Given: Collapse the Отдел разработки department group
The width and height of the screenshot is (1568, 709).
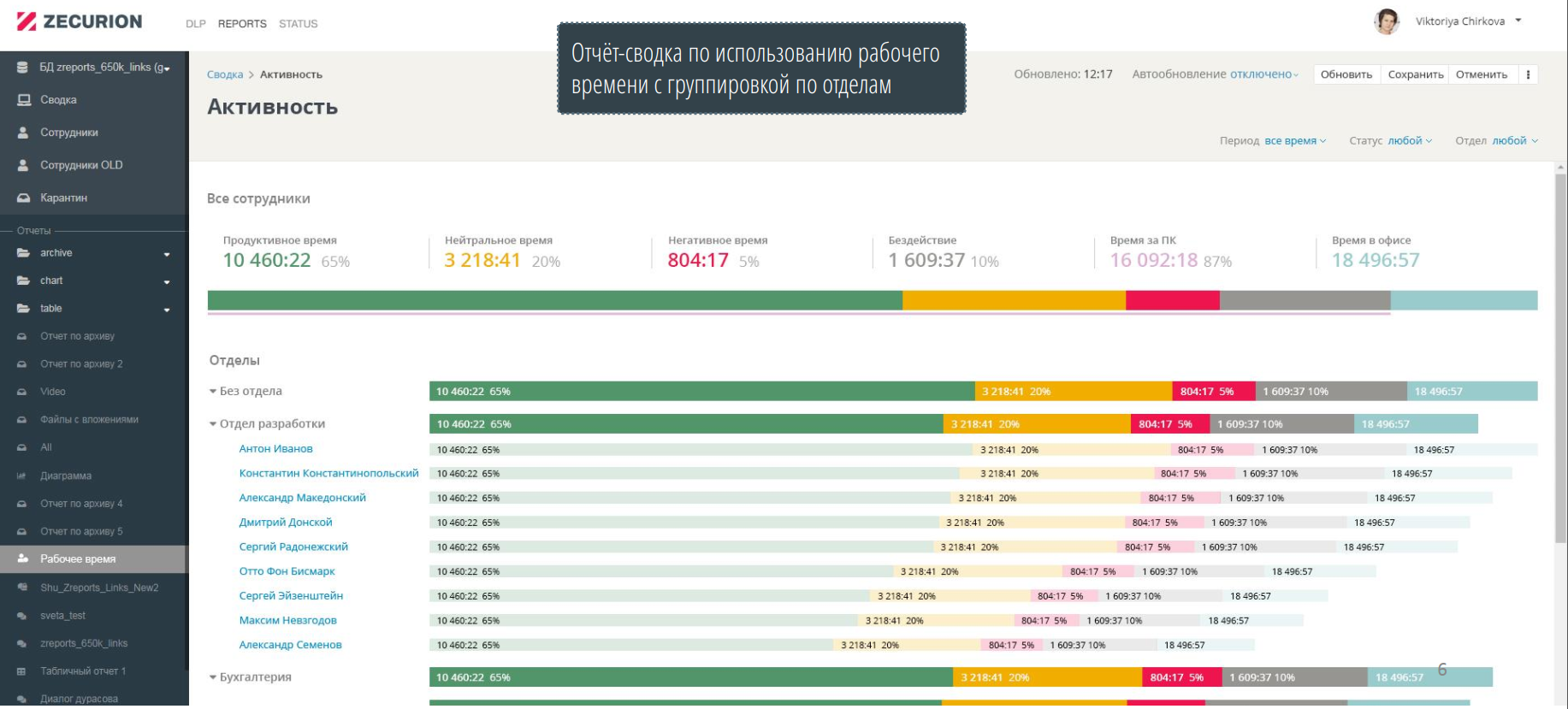Looking at the screenshot, I should 213,424.
